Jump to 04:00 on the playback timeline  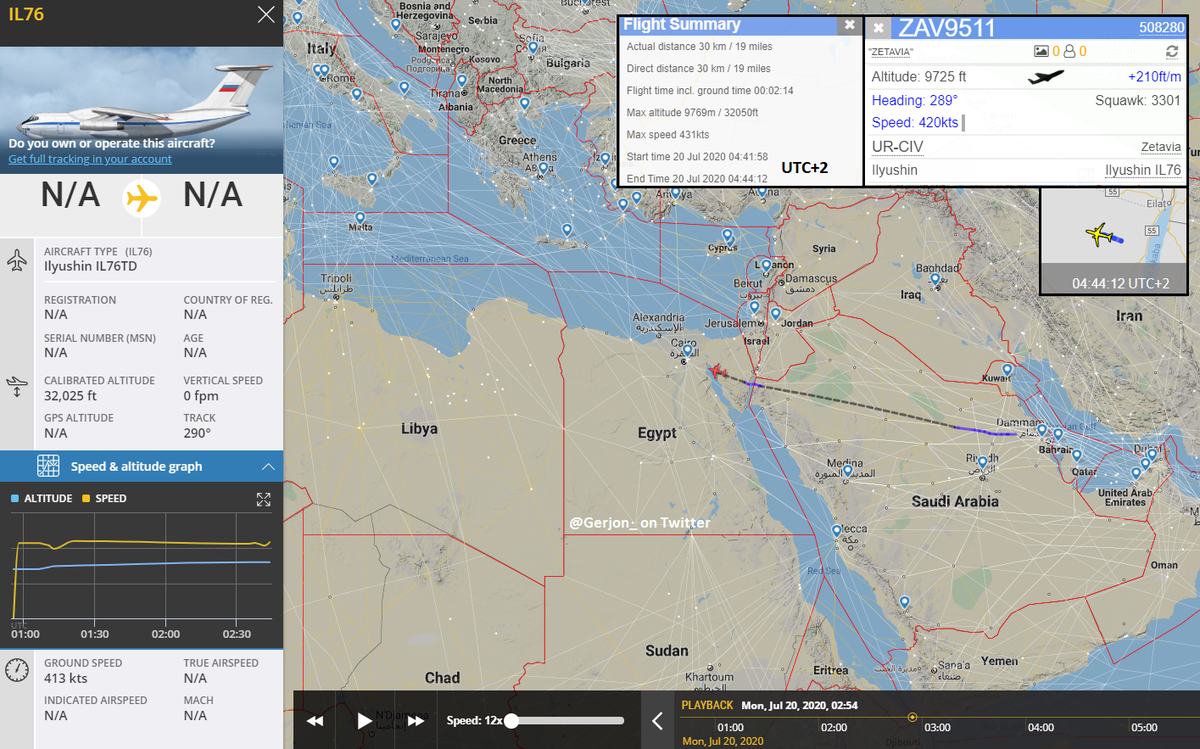tap(1041, 727)
